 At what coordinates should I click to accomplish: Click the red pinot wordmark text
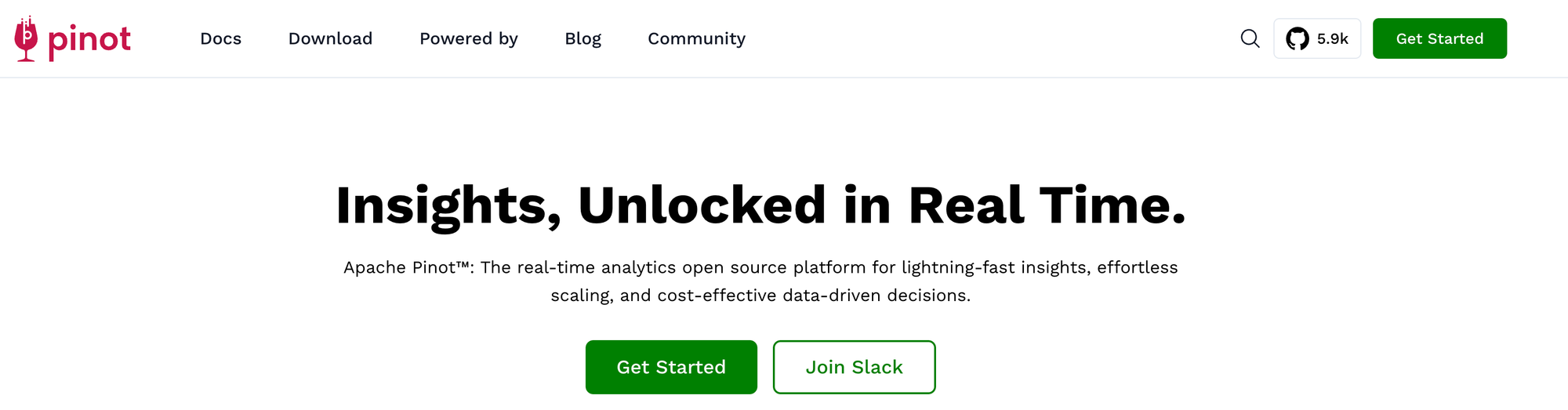(x=89, y=39)
